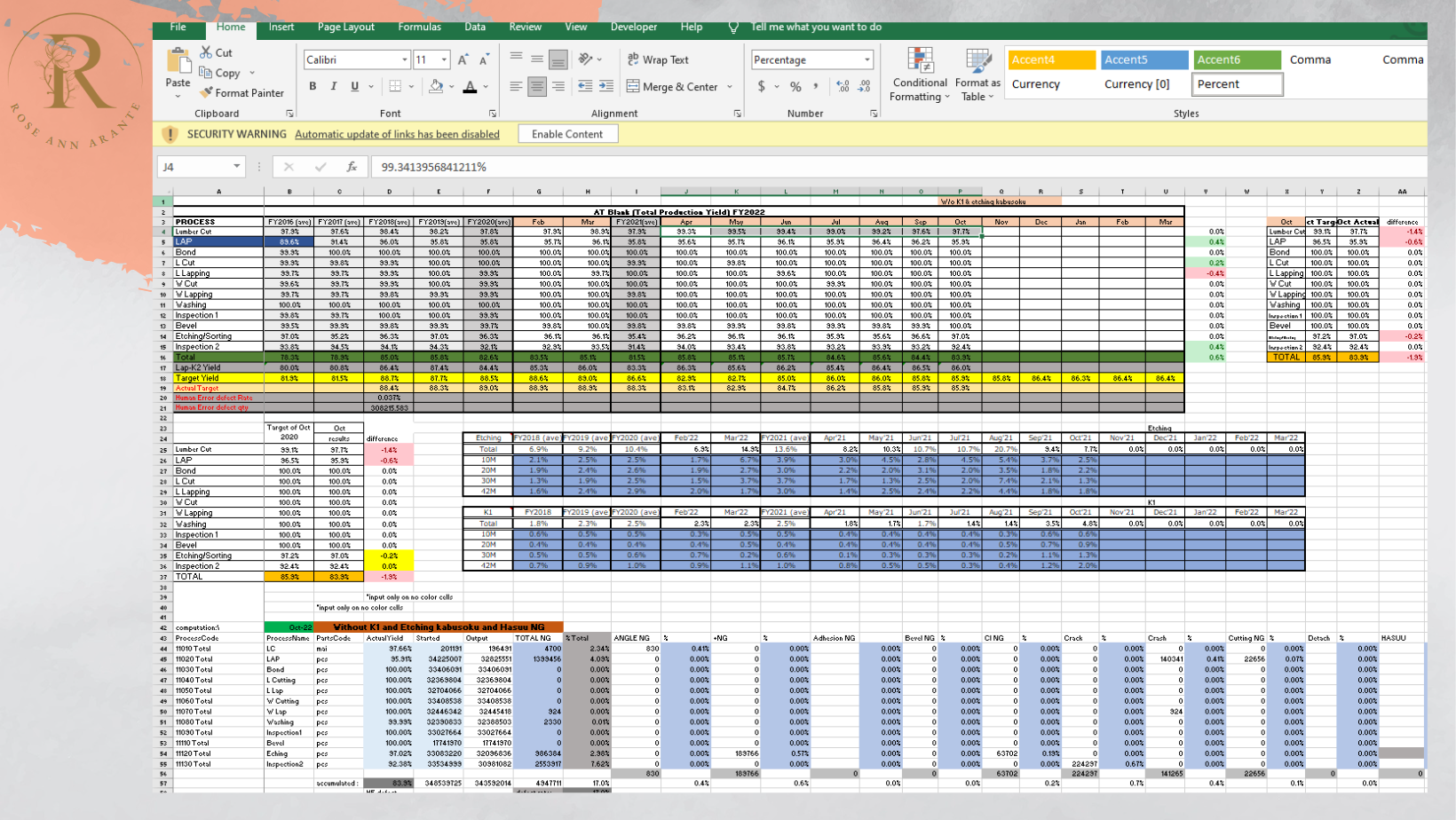
Task: Expand the Percentage number format dropdown
Action: click(x=866, y=60)
